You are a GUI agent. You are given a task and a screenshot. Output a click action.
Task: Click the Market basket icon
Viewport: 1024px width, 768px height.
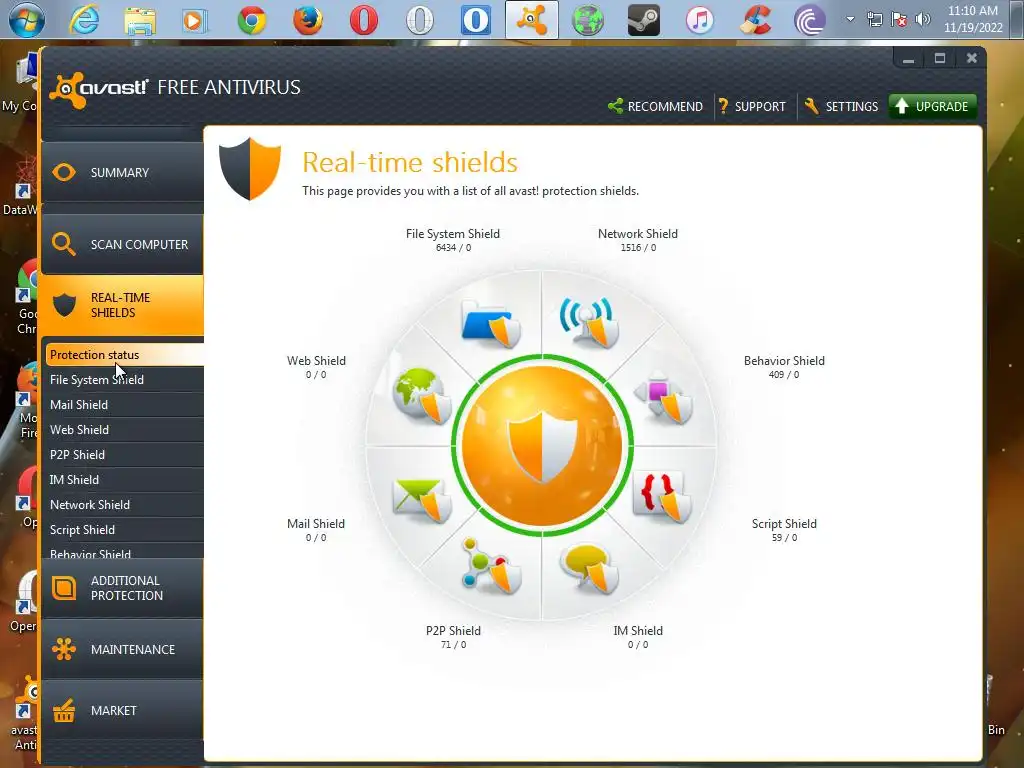click(x=64, y=711)
